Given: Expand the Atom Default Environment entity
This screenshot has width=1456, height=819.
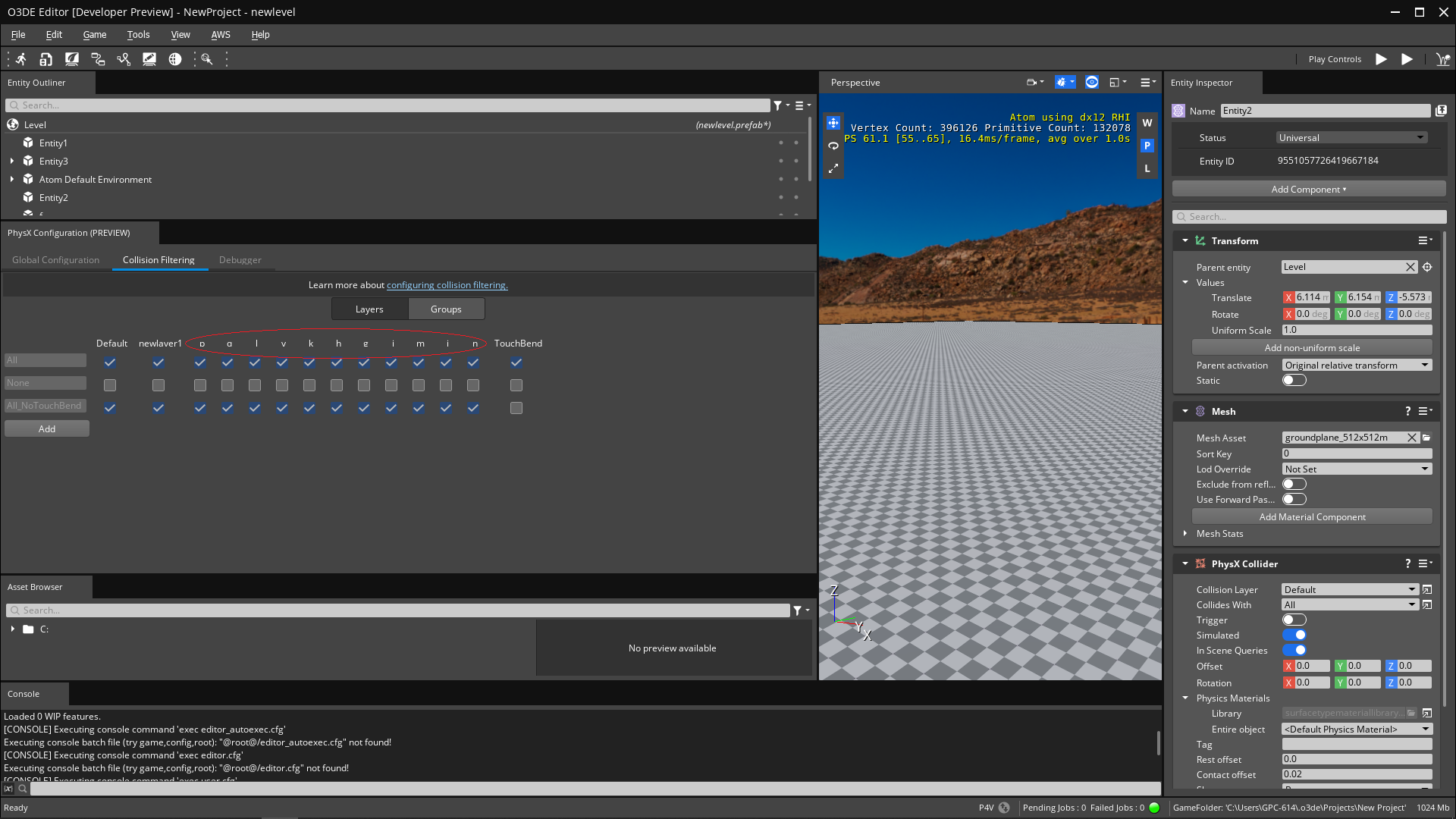Looking at the screenshot, I should (12, 179).
